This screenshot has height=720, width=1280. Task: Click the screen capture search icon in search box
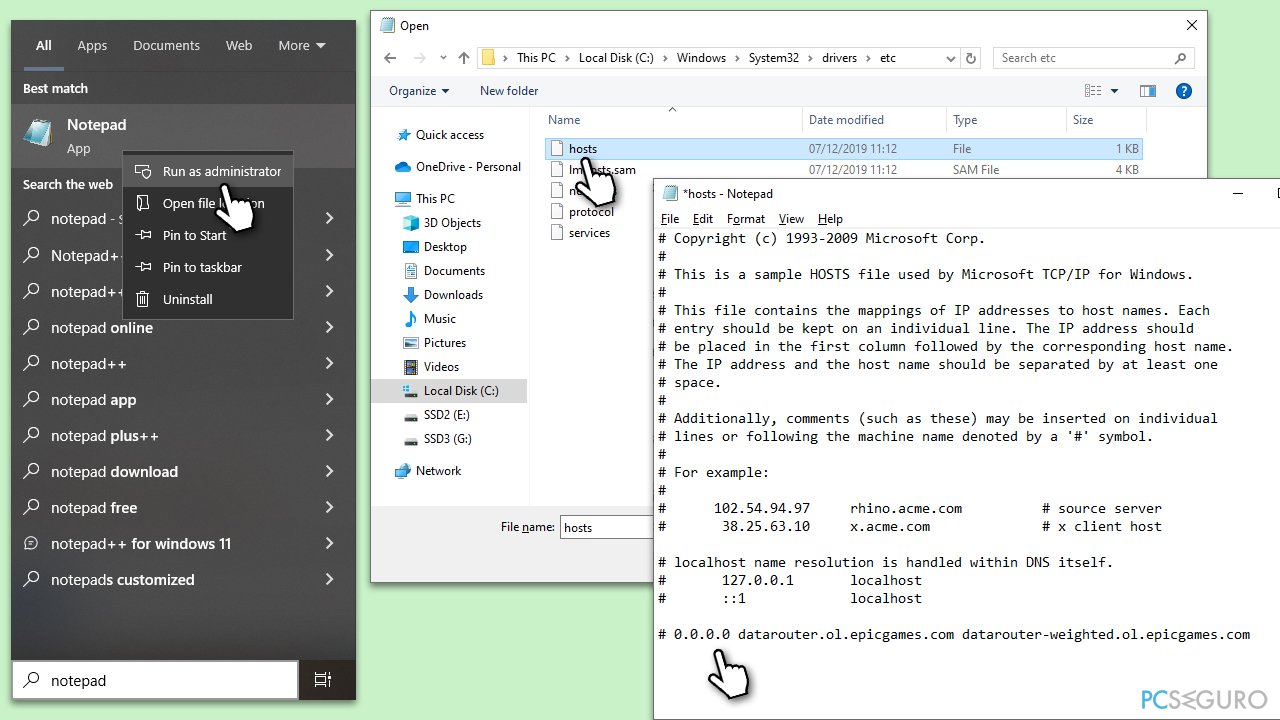pyautogui.click(x=322, y=680)
